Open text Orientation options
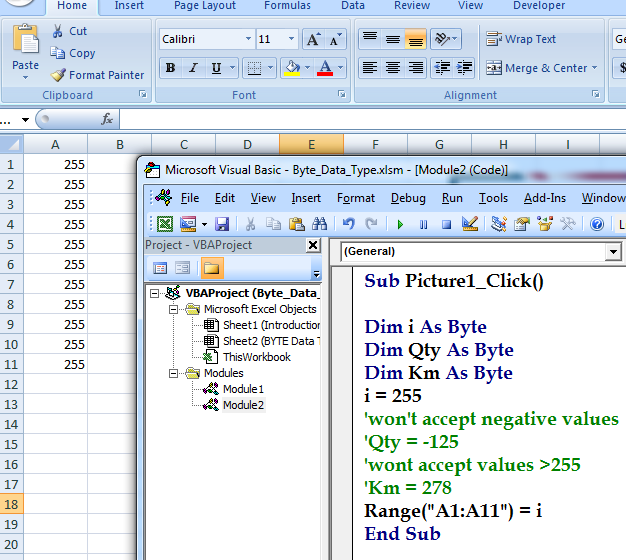The width and height of the screenshot is (632, 560). coord(445,39)
